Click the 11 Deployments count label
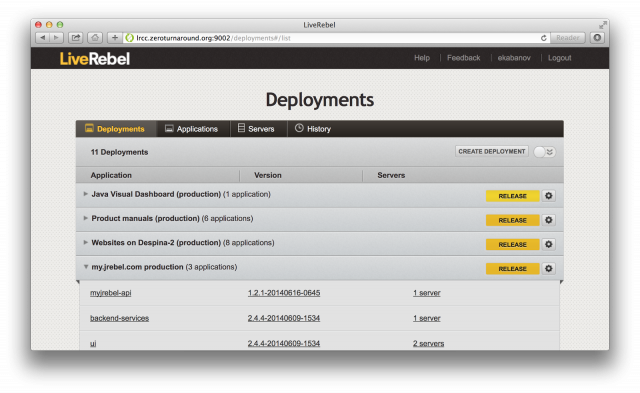This screenshot has height=393, width=640. (x=119, y=152)
